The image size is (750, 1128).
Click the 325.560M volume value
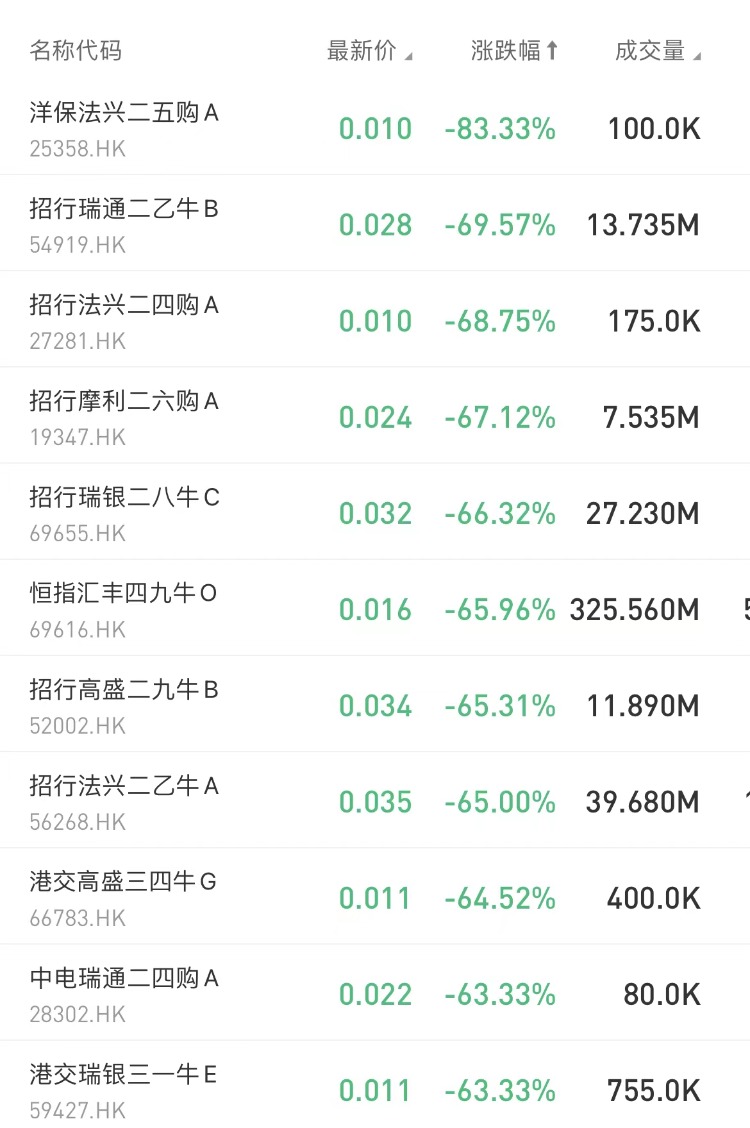tap(634, 610)
